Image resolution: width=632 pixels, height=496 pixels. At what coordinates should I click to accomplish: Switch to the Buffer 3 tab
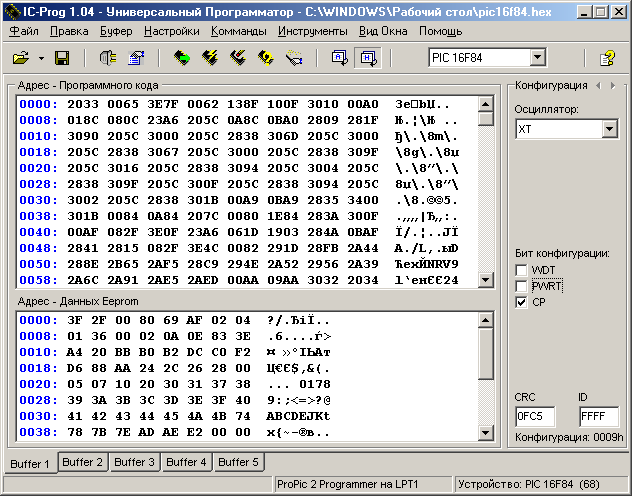[135, 462]
